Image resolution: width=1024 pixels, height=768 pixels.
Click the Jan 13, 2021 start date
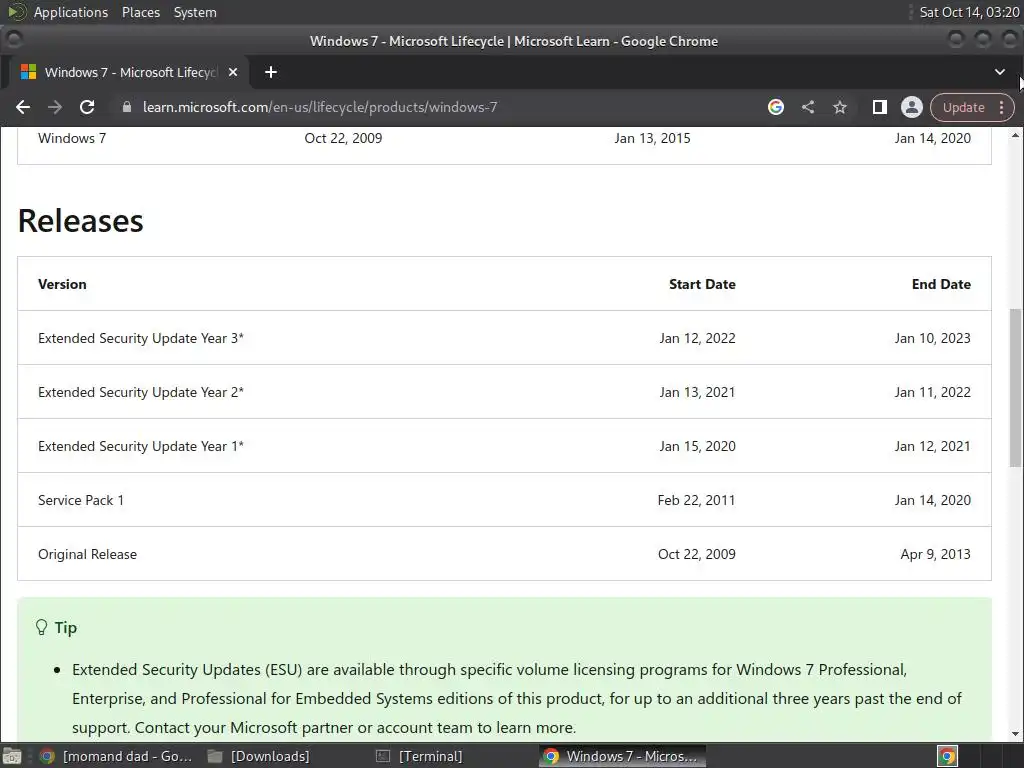tap(697, 392)
